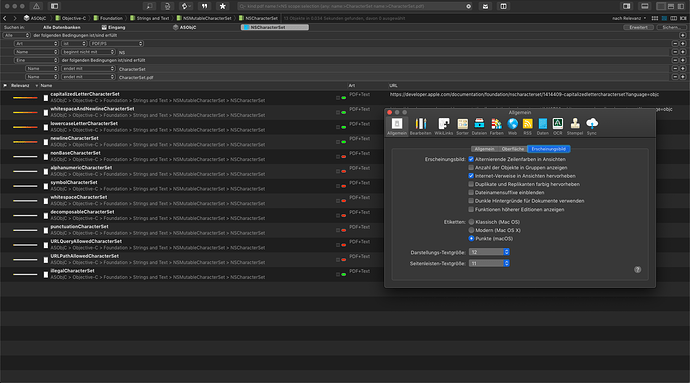Remove the CharacterSet.pdf condition with minus

[x=675, y=77]
